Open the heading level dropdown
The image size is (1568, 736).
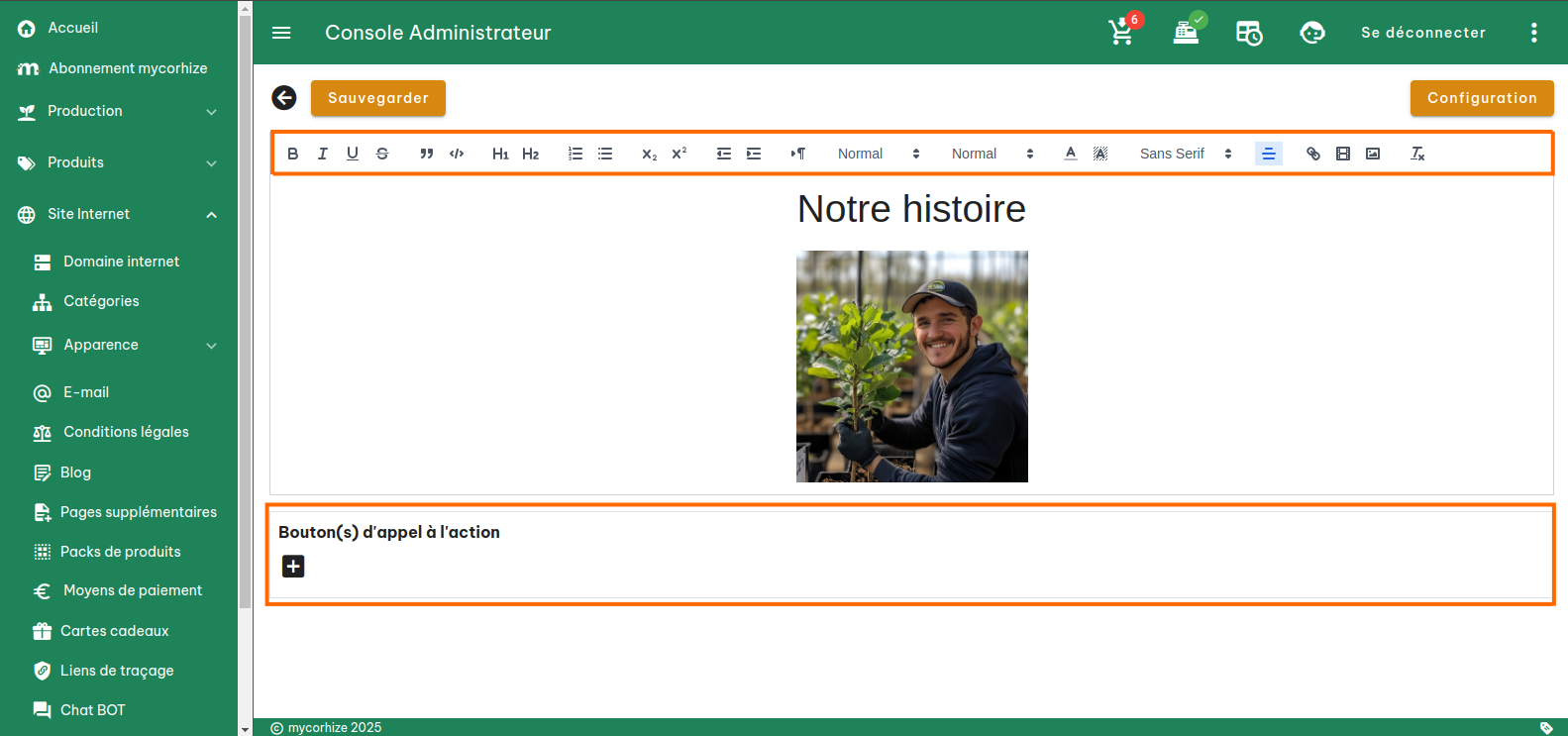(993, 154)
